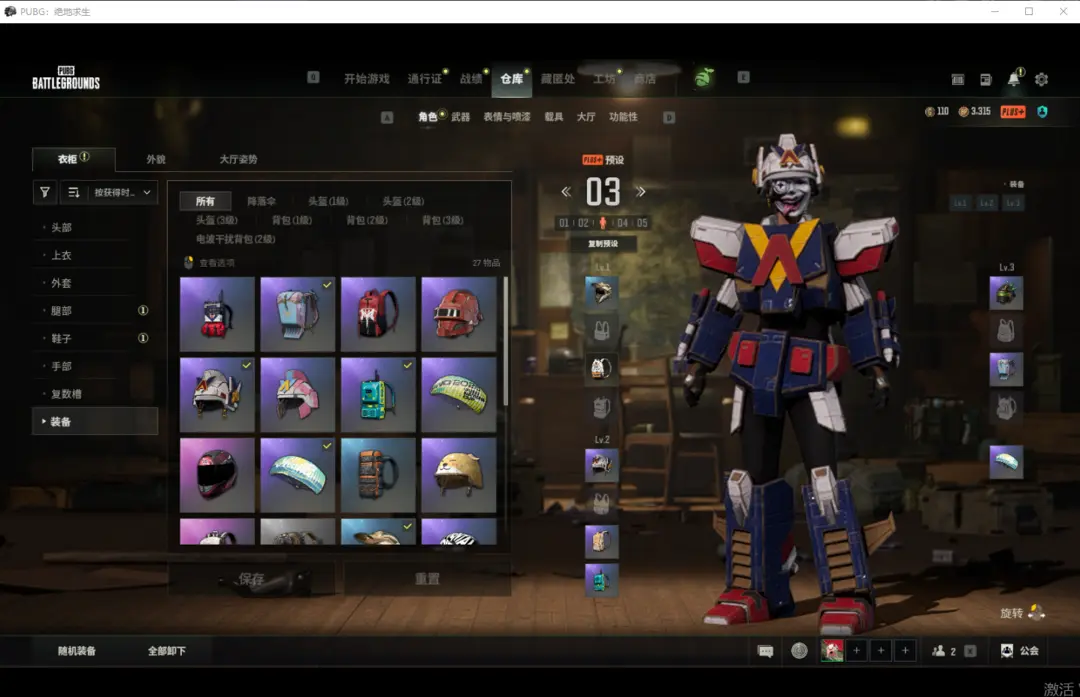Click the blue shield icon near currency
Screen dimensions: 1080x697
click(1042, 112)
